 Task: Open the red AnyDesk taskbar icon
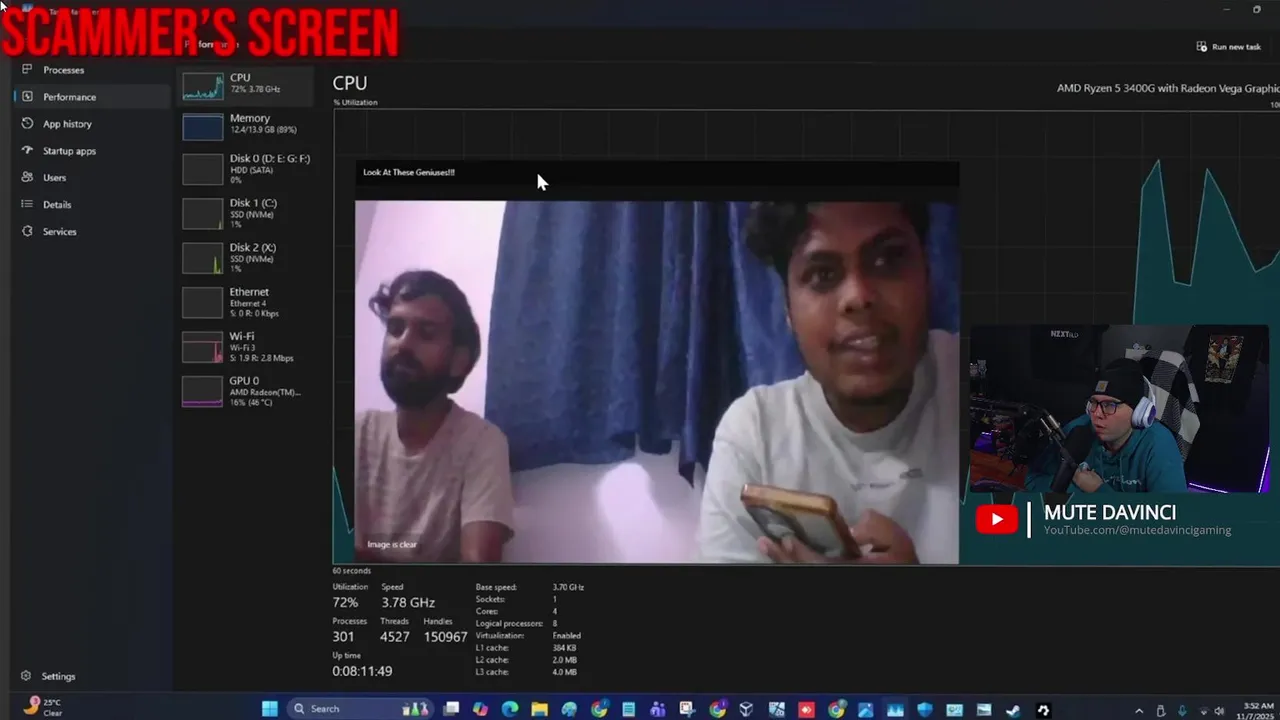(x=806, y=709)
